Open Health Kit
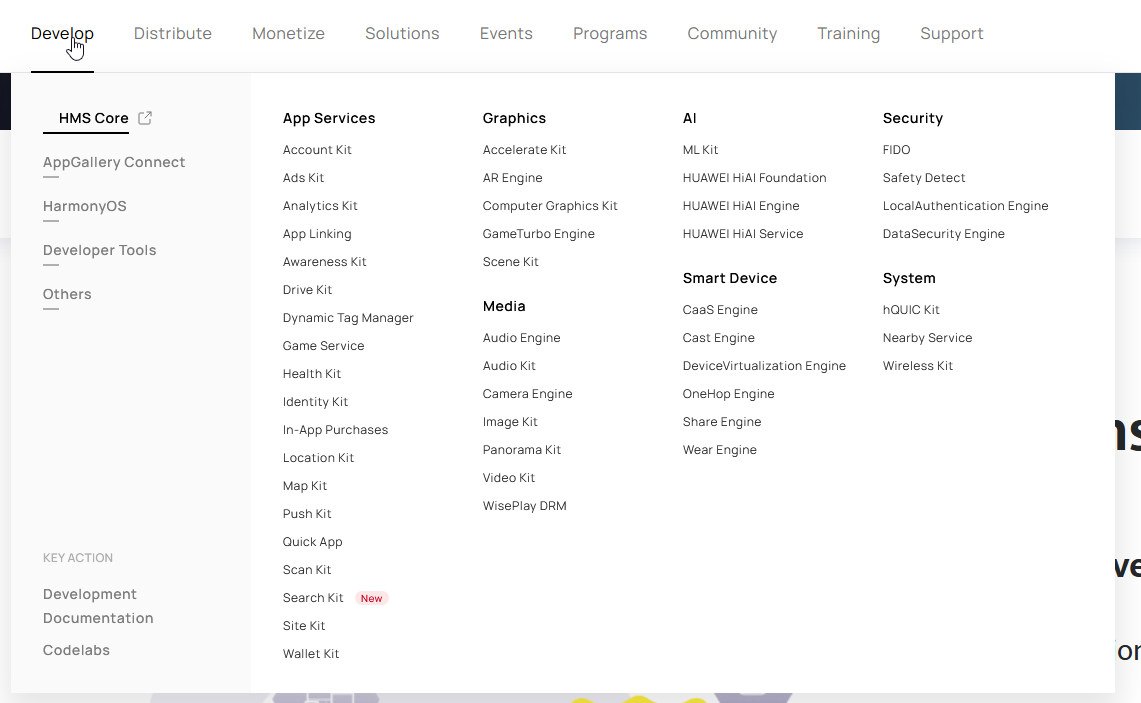The height and width of the screenshot is (703, 1141). (311, 374)
